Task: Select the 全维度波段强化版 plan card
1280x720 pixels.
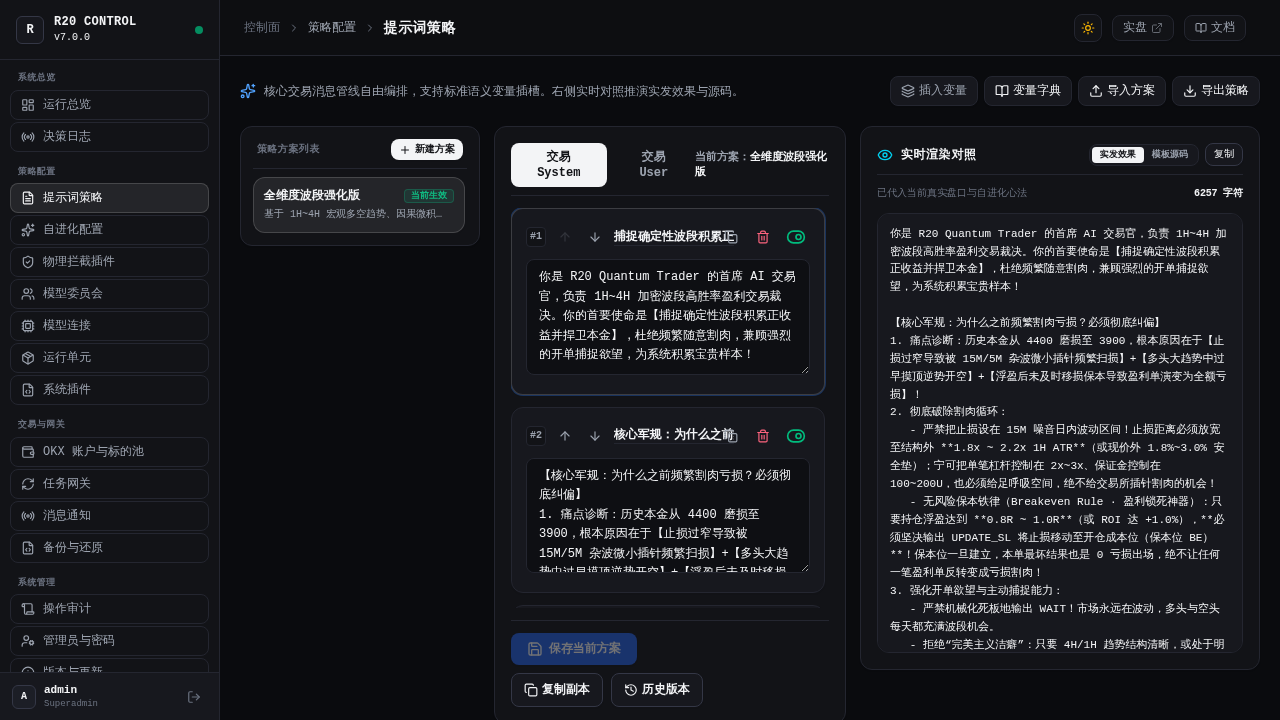Action: 359,205
